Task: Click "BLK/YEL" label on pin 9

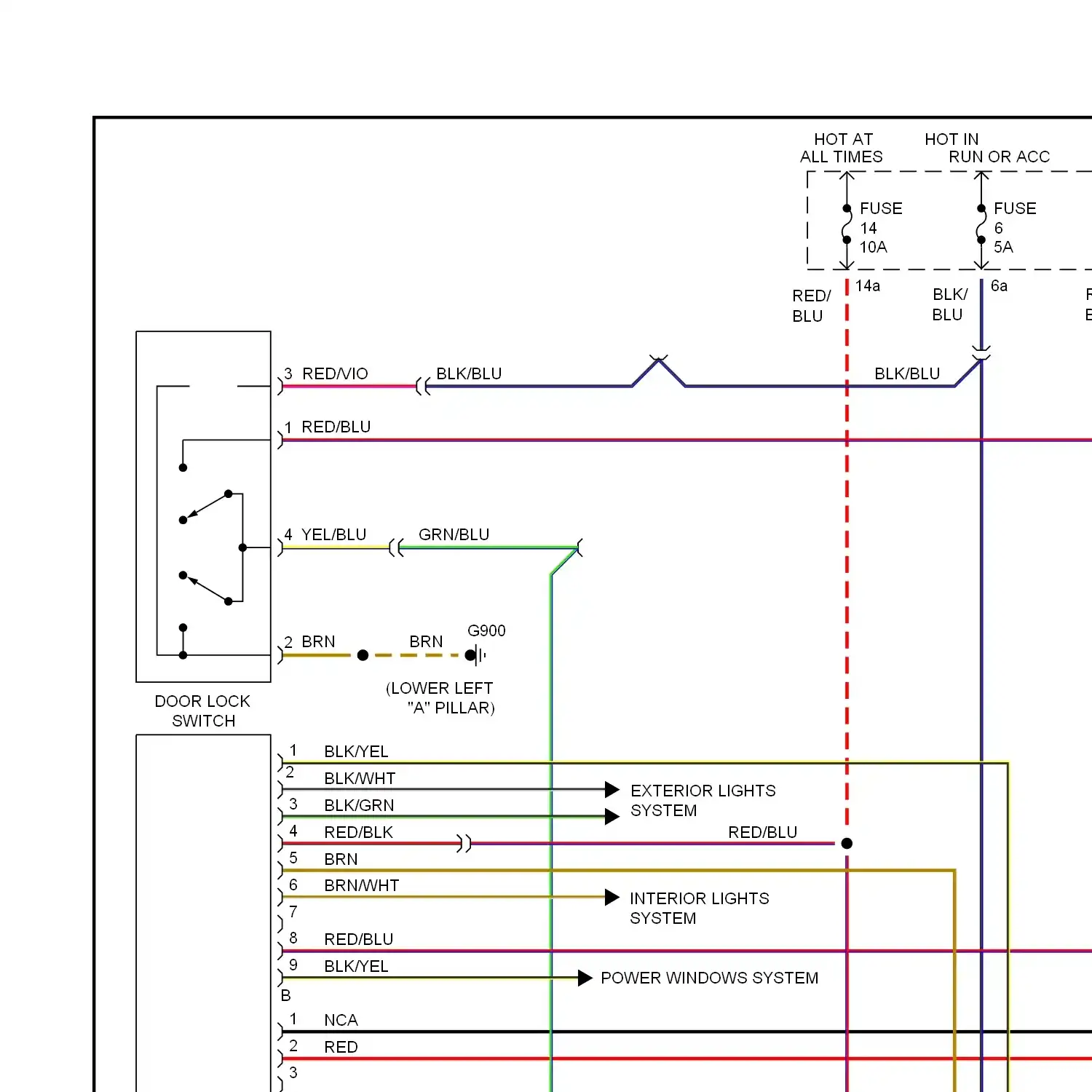Action: [x=356, y=966]
